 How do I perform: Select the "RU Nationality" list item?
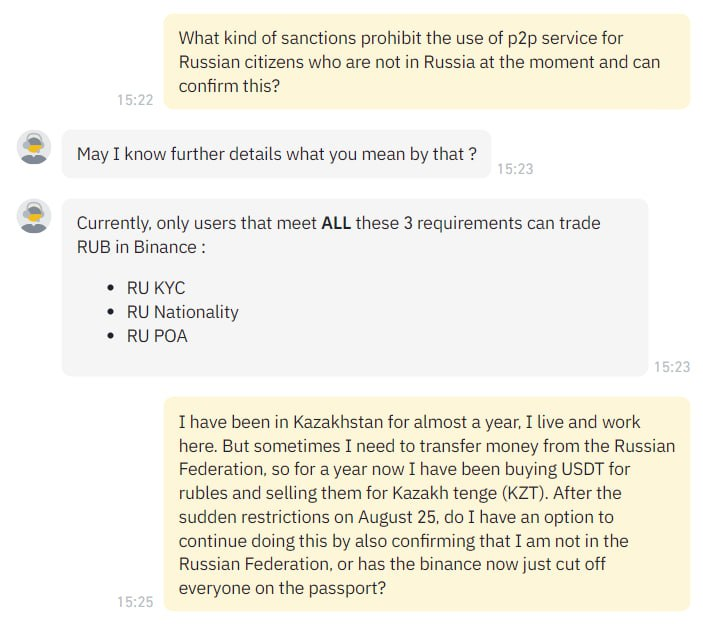(182, 312)
